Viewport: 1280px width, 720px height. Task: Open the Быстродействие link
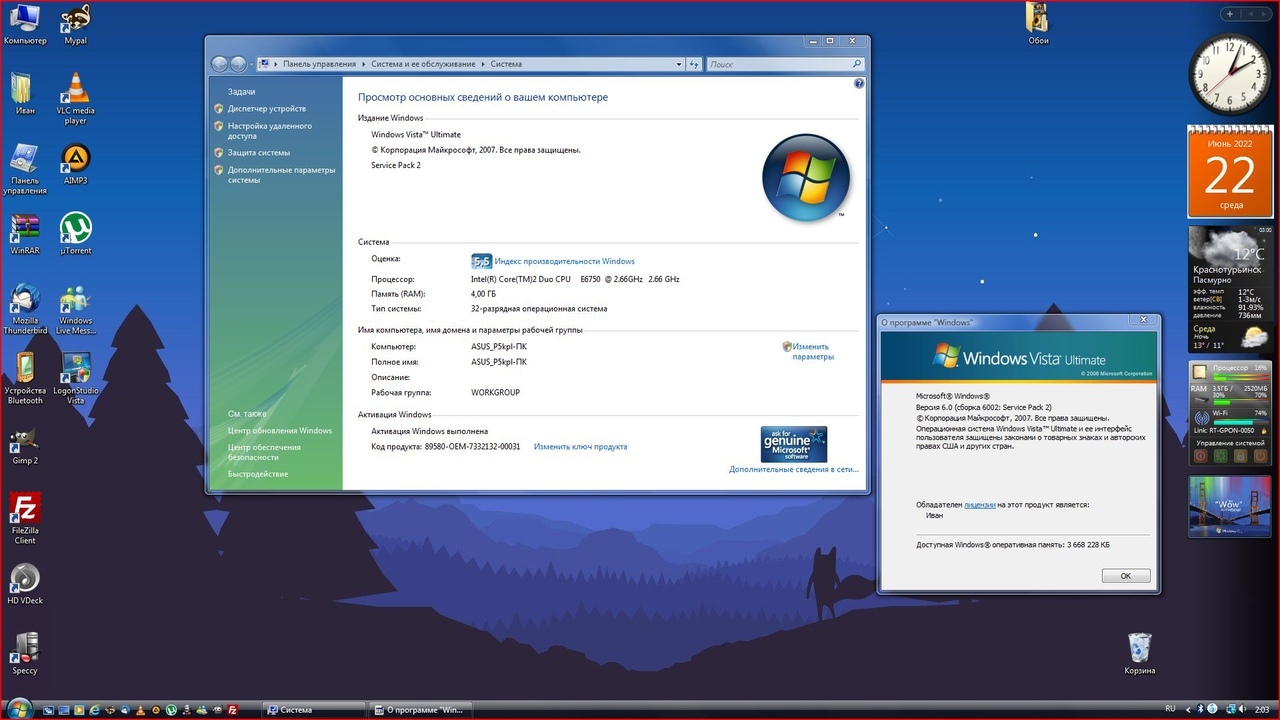pyautogui.click(x=258, y=474)
